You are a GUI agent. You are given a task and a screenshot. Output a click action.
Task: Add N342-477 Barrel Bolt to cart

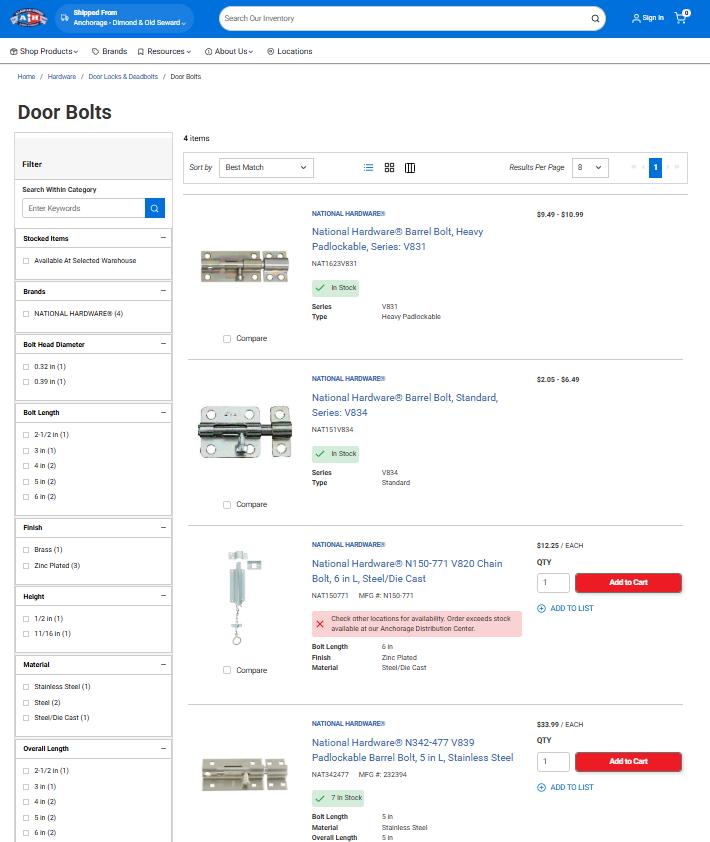coord(628,761)
